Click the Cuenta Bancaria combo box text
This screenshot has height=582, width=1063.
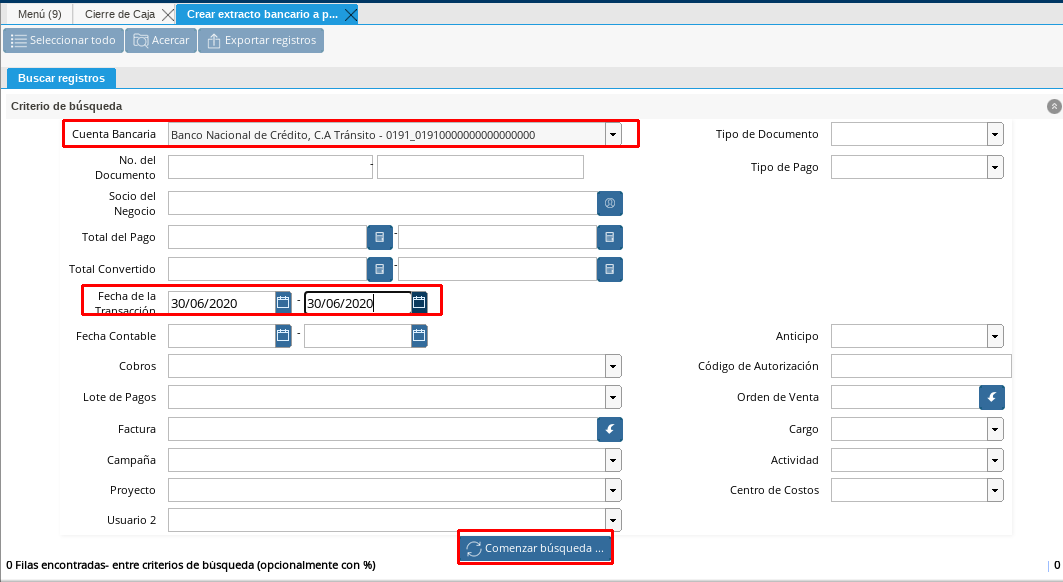386,134
